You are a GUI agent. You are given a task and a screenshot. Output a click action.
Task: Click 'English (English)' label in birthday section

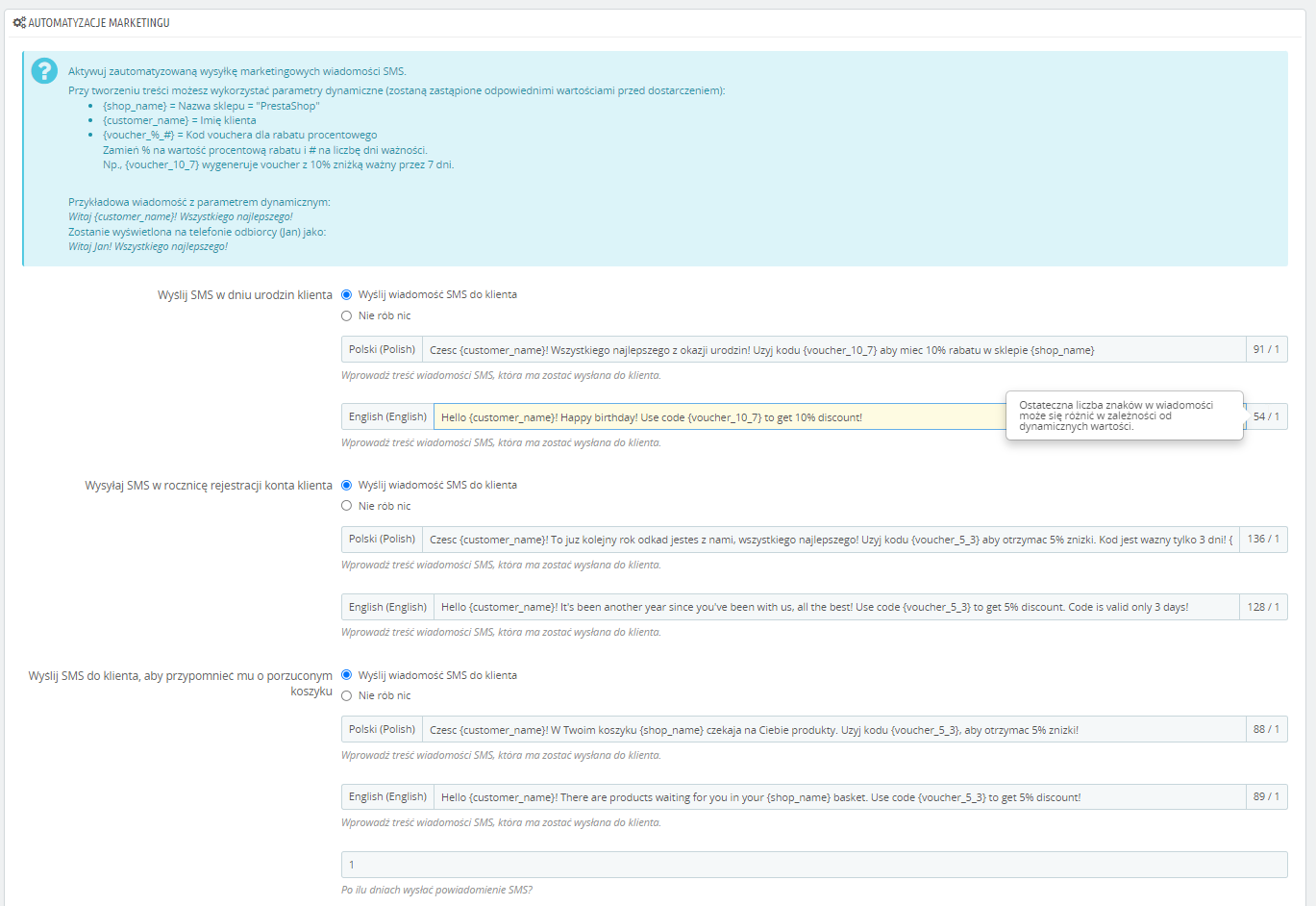(387, 417)
